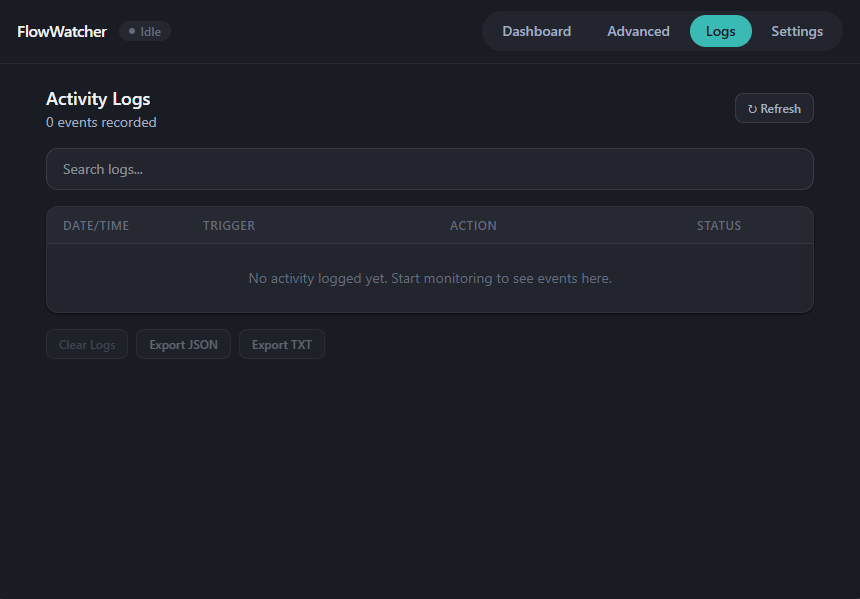Click the Clear Logs button
This screenshot has width=860, height=599.
tap(86, 344)
